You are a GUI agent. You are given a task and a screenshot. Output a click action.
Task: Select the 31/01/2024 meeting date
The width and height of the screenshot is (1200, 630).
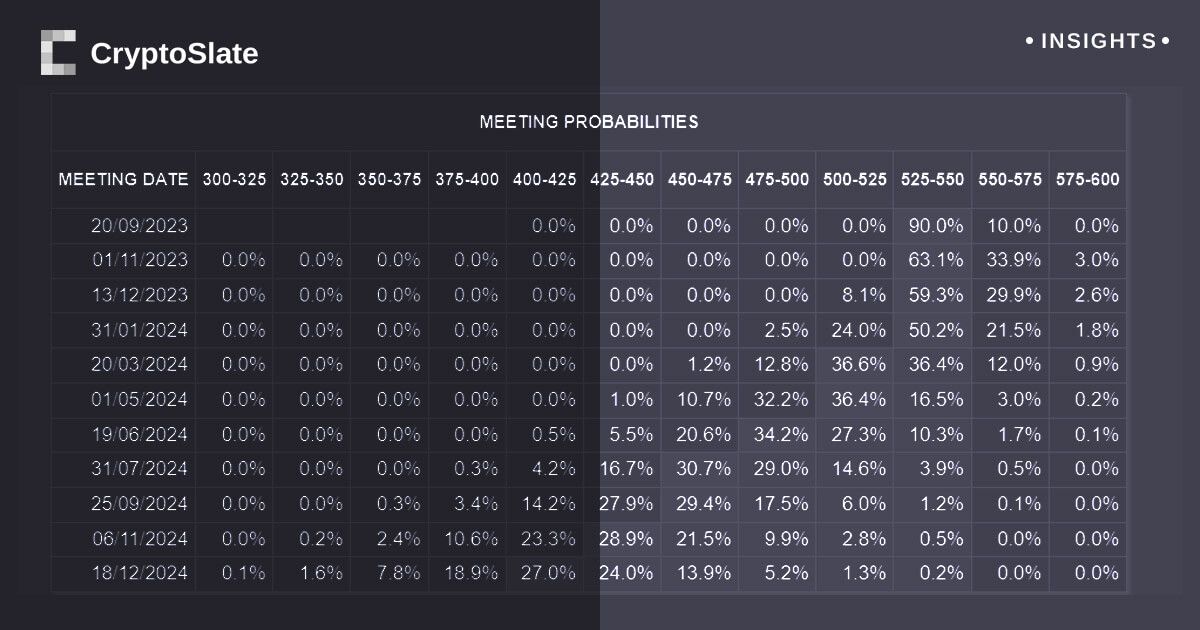(138, 330)
